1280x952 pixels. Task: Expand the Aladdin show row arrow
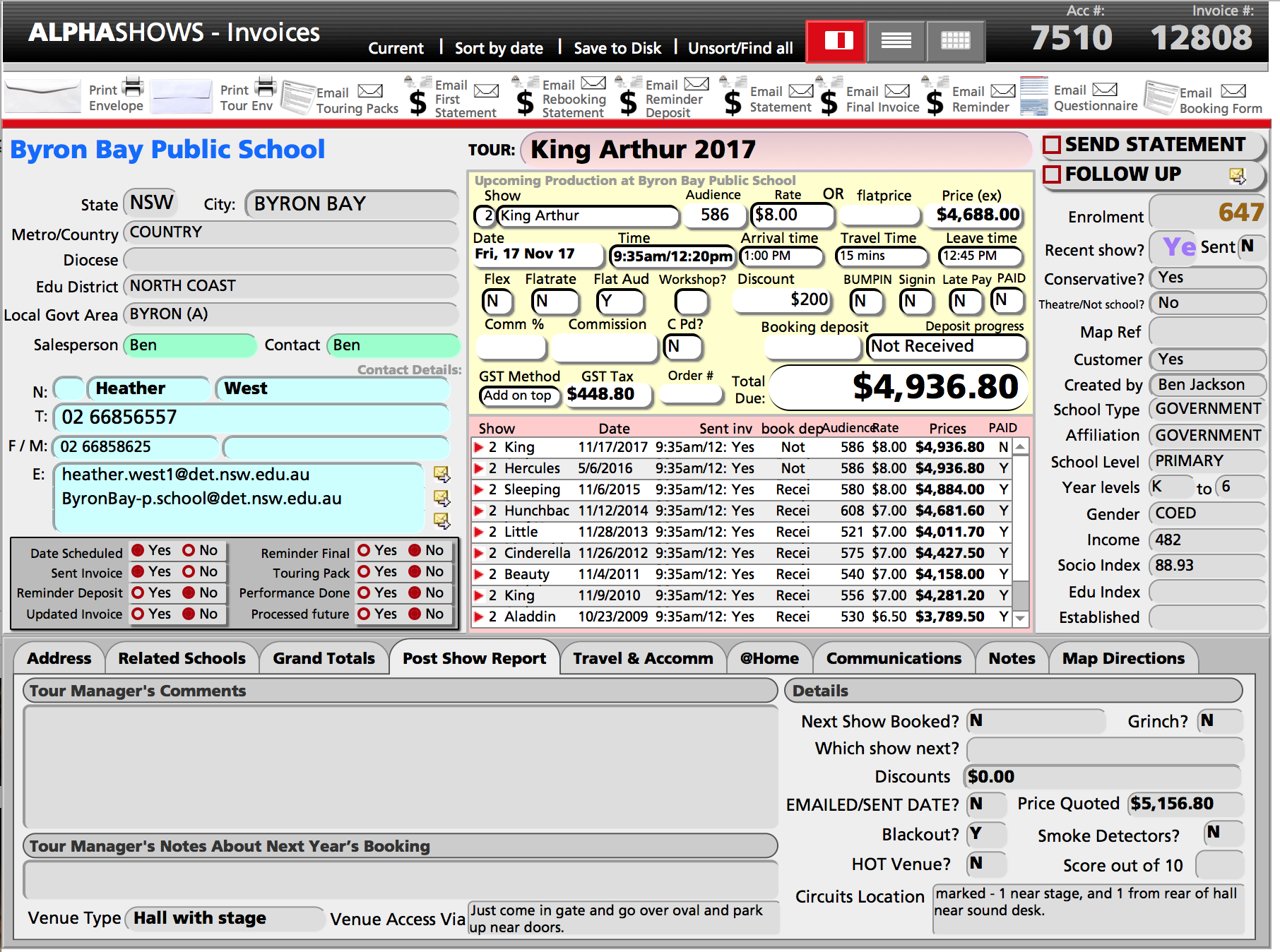479,617
